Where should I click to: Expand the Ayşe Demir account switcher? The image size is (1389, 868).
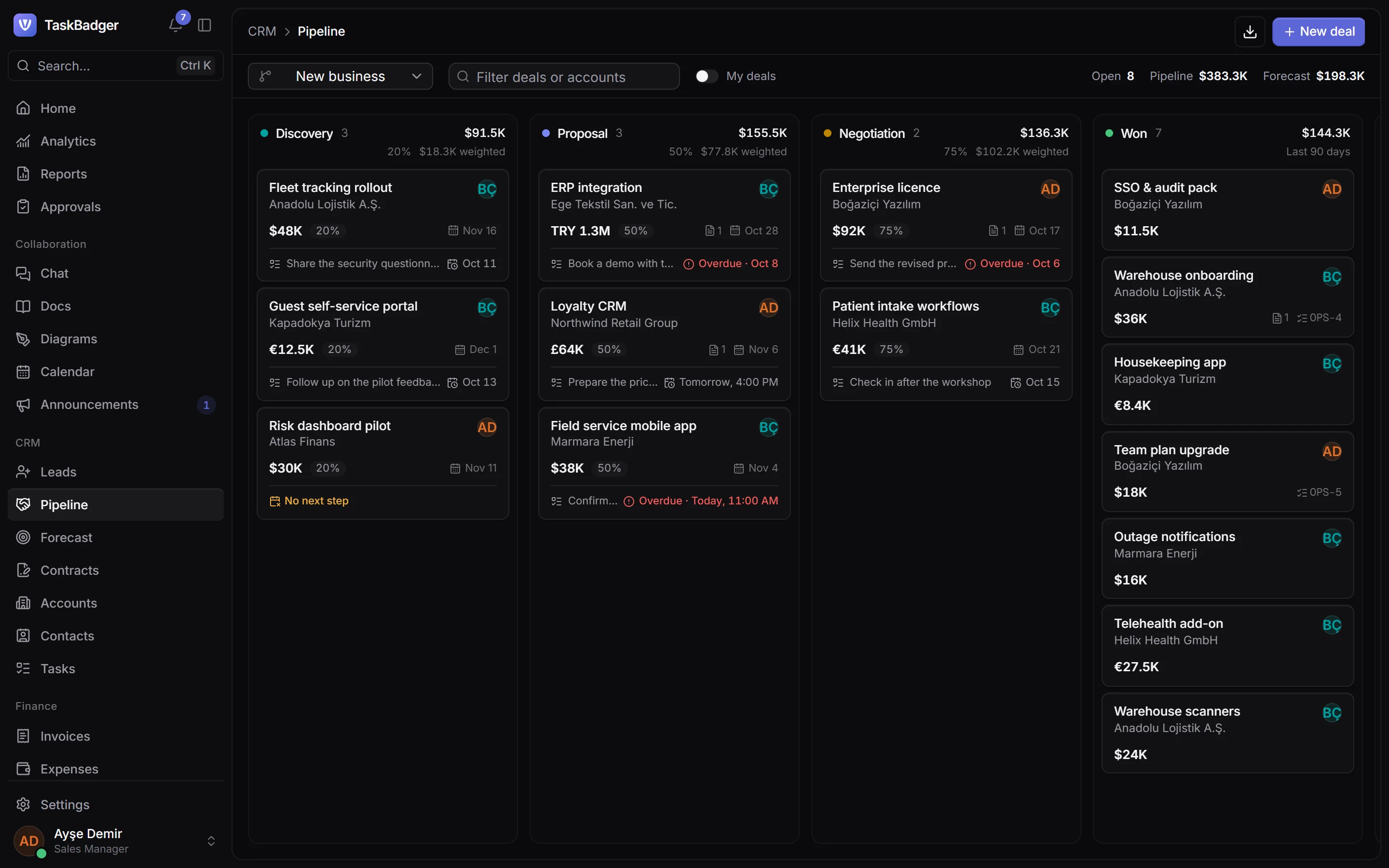pyautogui.click(x=211, y=841)
